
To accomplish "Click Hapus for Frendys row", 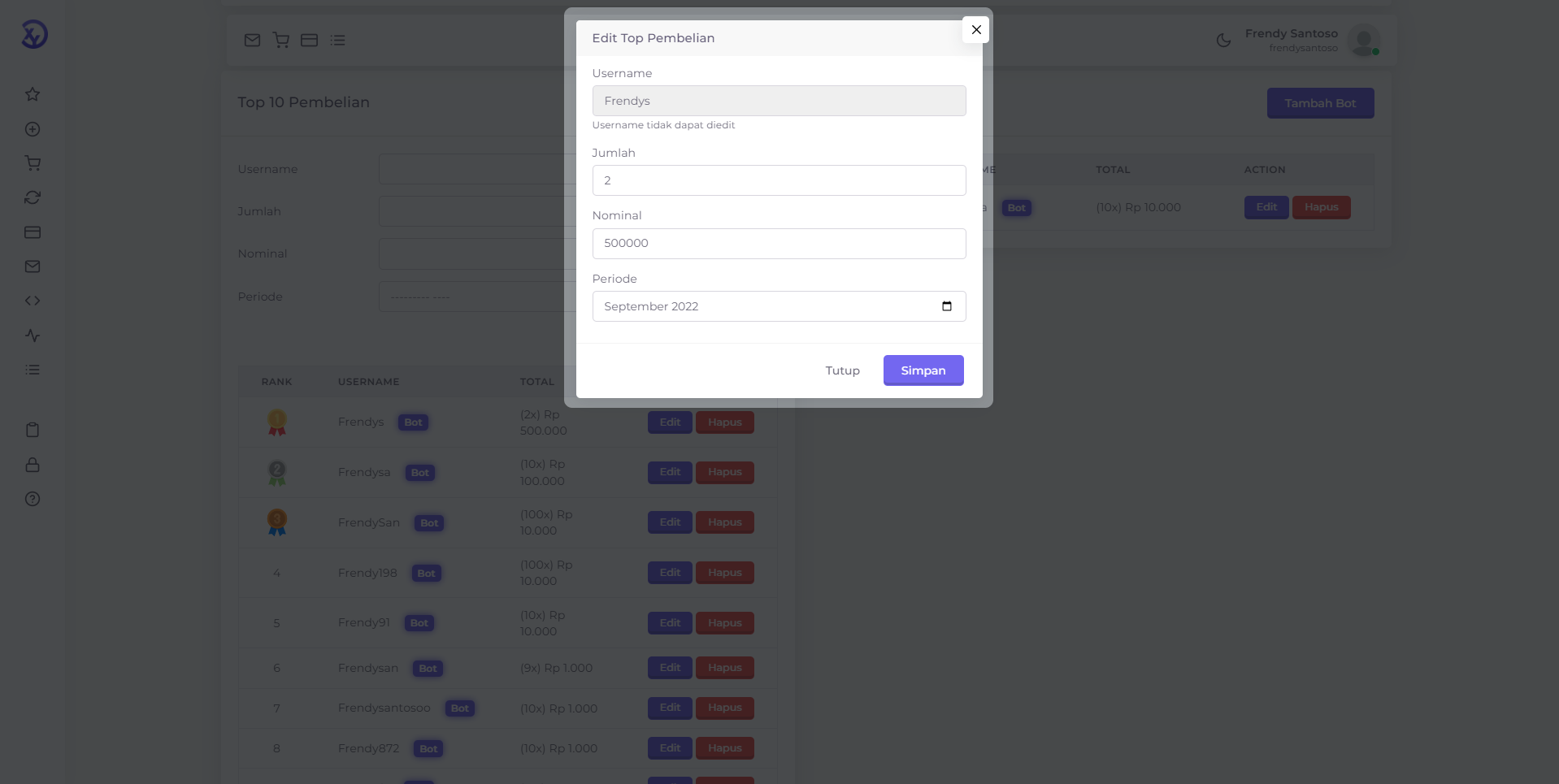I will [724, 422].
